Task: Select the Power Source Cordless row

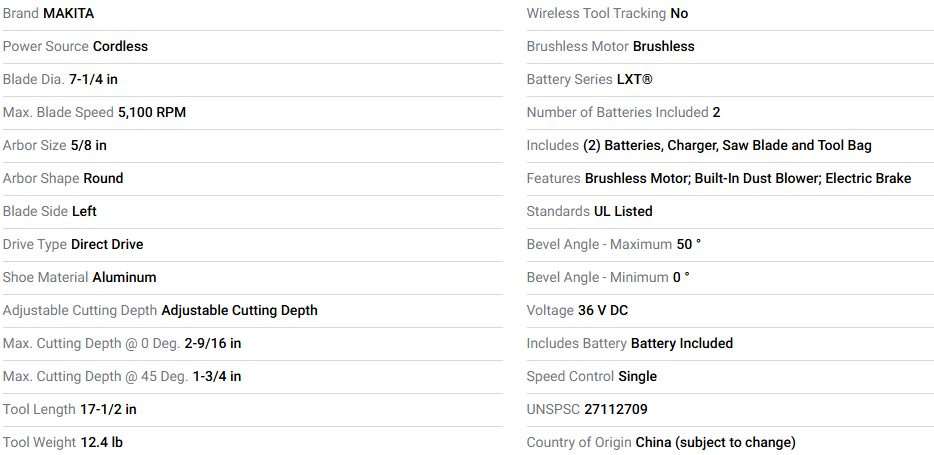Action: 252,46
